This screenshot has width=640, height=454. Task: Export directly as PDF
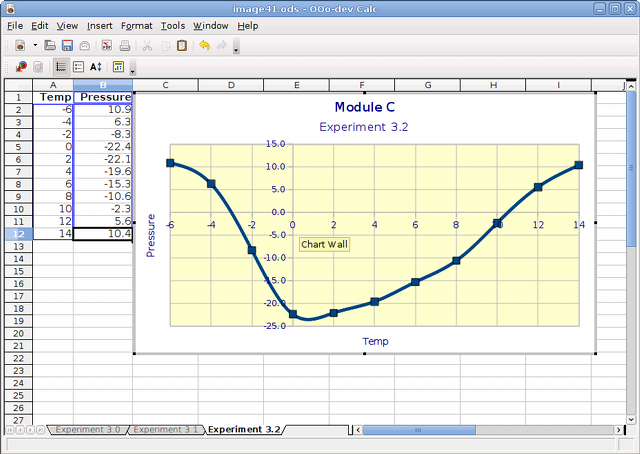[106, 46]
